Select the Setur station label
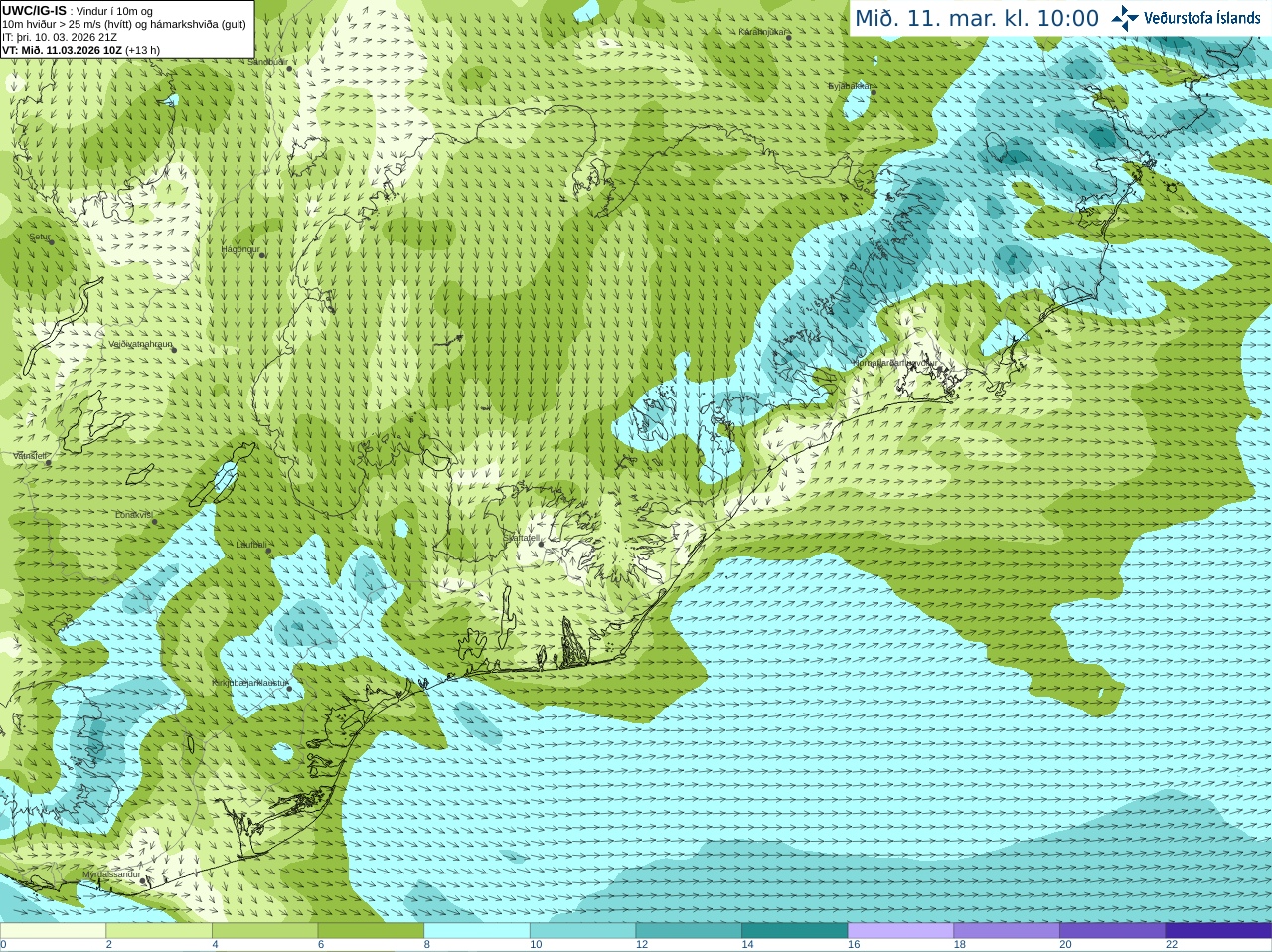 pyautogui.click(x=39, y=238)
